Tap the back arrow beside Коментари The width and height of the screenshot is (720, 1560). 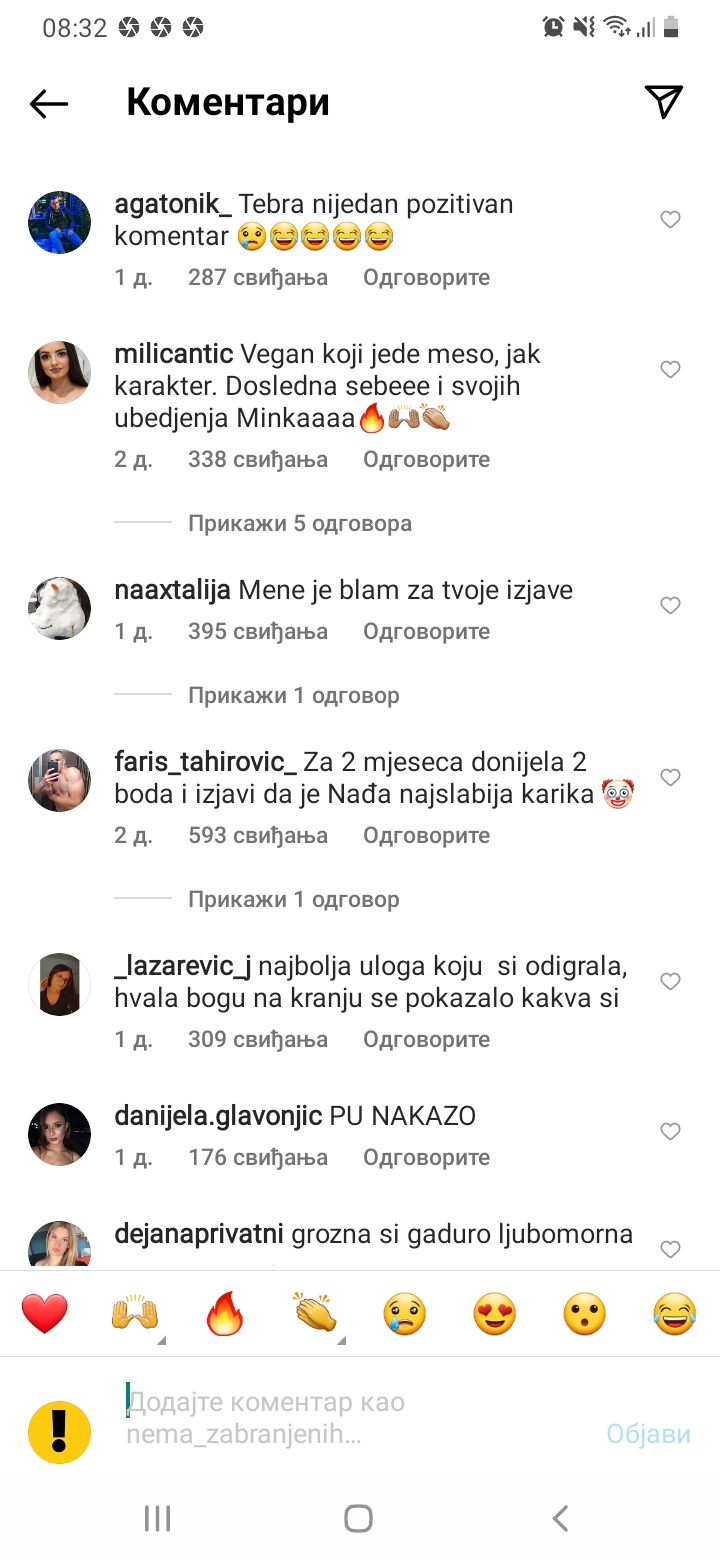coord(48,103)
